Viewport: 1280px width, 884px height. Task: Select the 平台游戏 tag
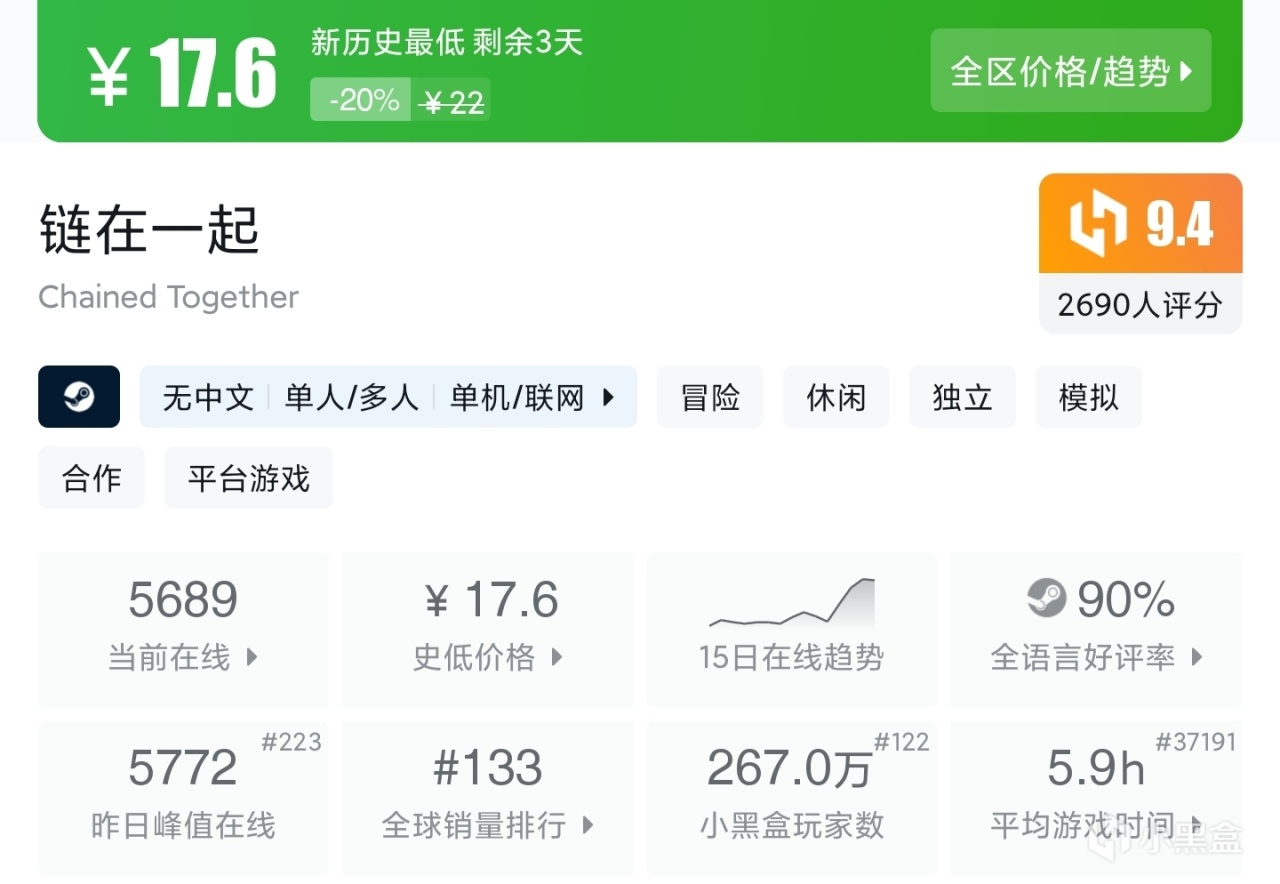coord(248,478)
